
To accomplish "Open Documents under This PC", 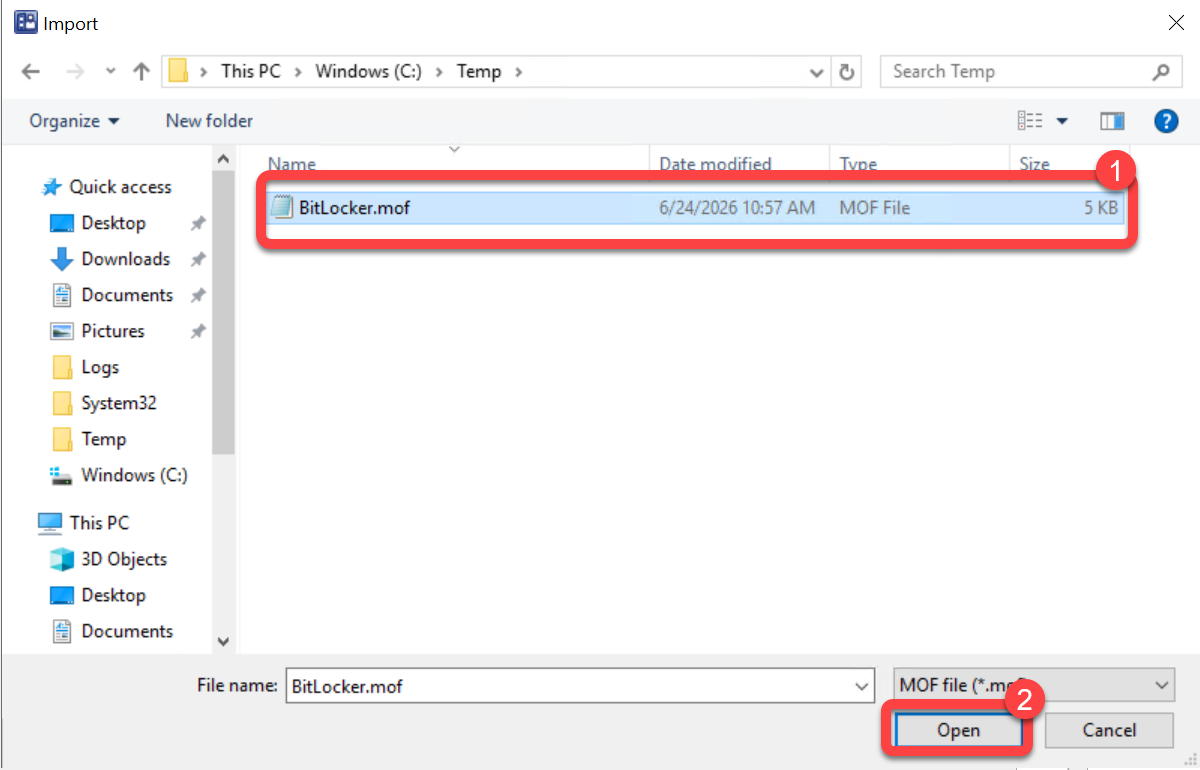I will [127, 631].
